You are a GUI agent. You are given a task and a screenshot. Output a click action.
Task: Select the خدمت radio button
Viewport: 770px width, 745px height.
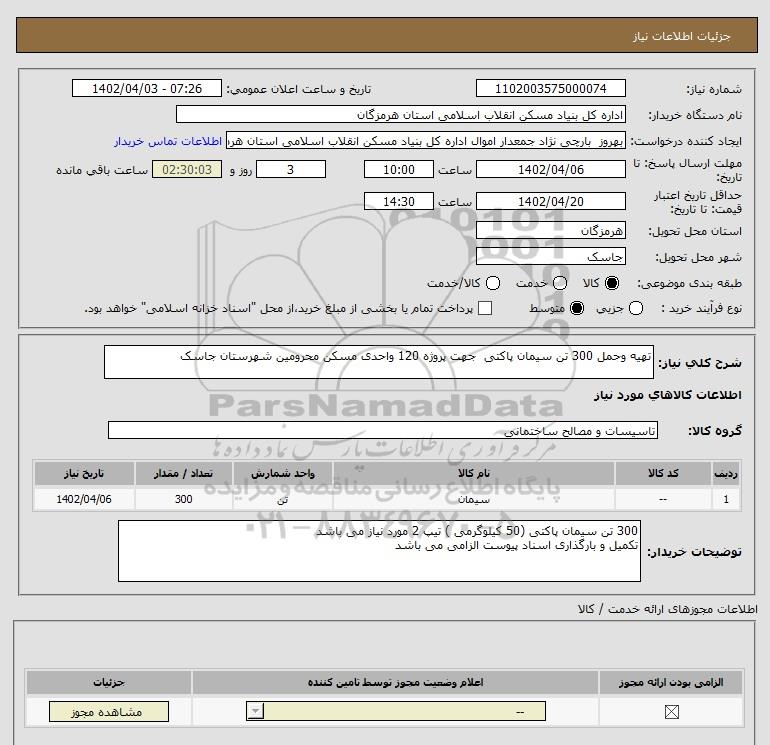(x=560, y=283)
